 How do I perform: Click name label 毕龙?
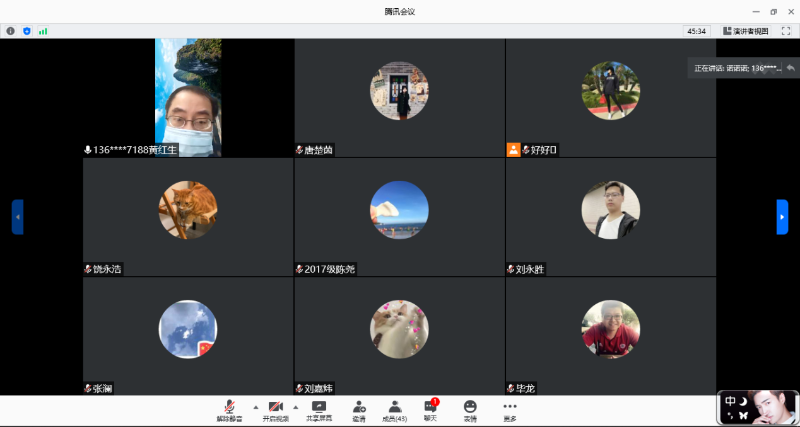click(x=525, y=389)
